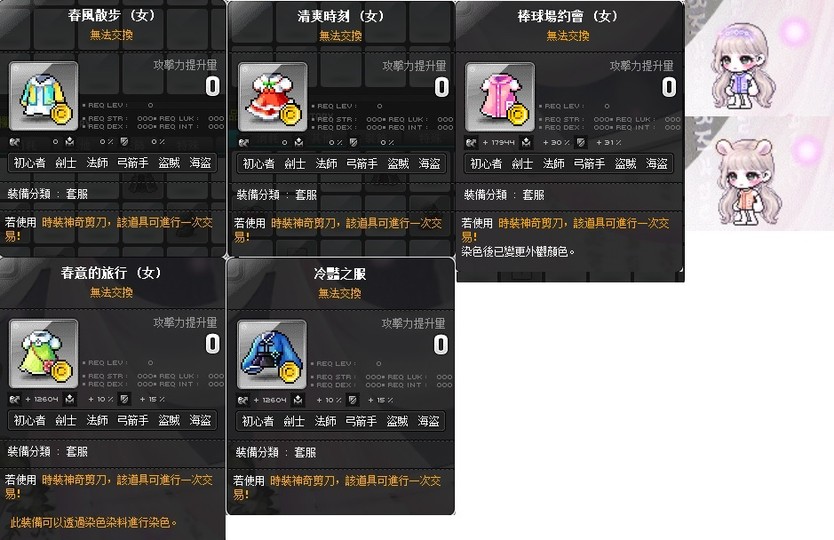Click the shield icon showing +31% in 棒球場約會

581,143
